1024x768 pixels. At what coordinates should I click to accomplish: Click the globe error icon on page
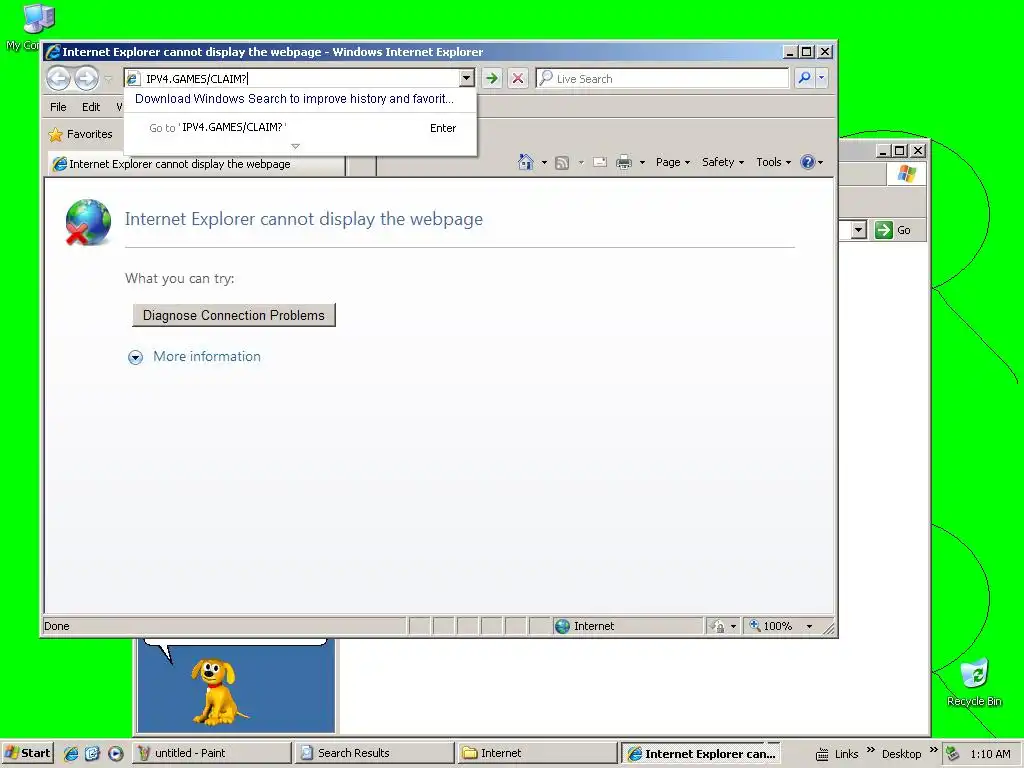click(88, 222)
